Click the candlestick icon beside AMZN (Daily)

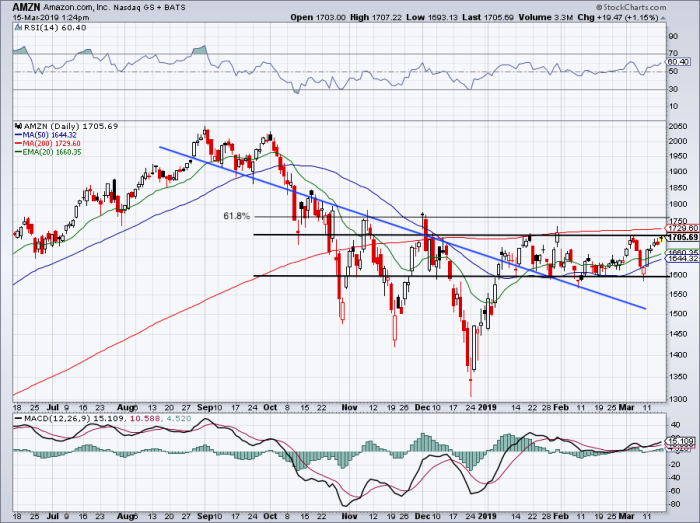[18, 126]
